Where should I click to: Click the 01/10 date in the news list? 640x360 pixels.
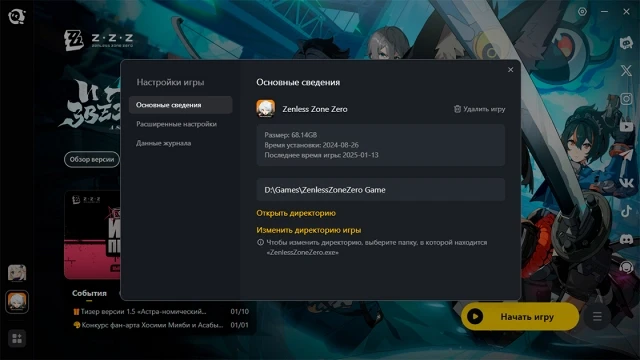coord(240,311)
